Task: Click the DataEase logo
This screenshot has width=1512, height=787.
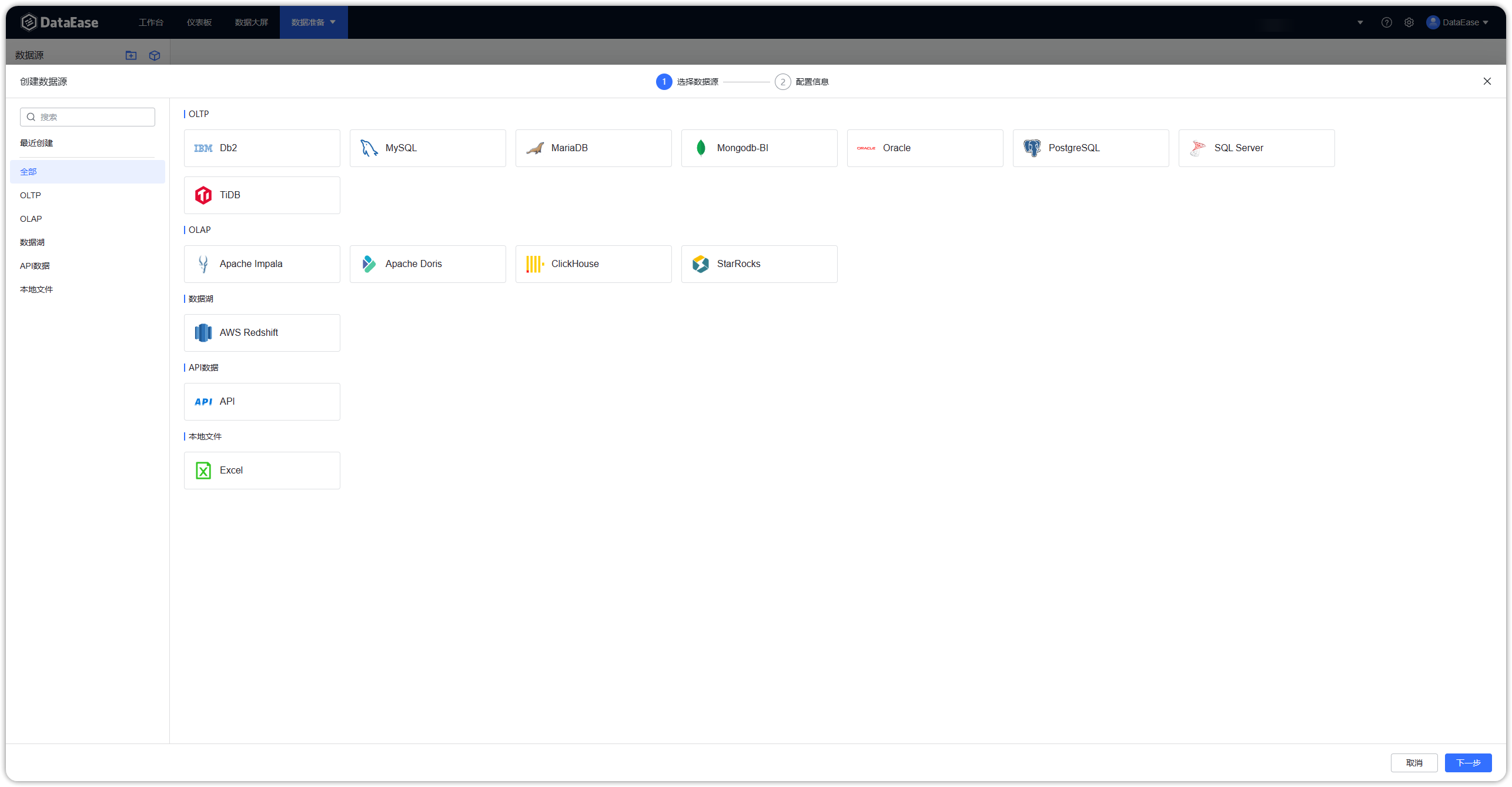Action: (59, 22)
